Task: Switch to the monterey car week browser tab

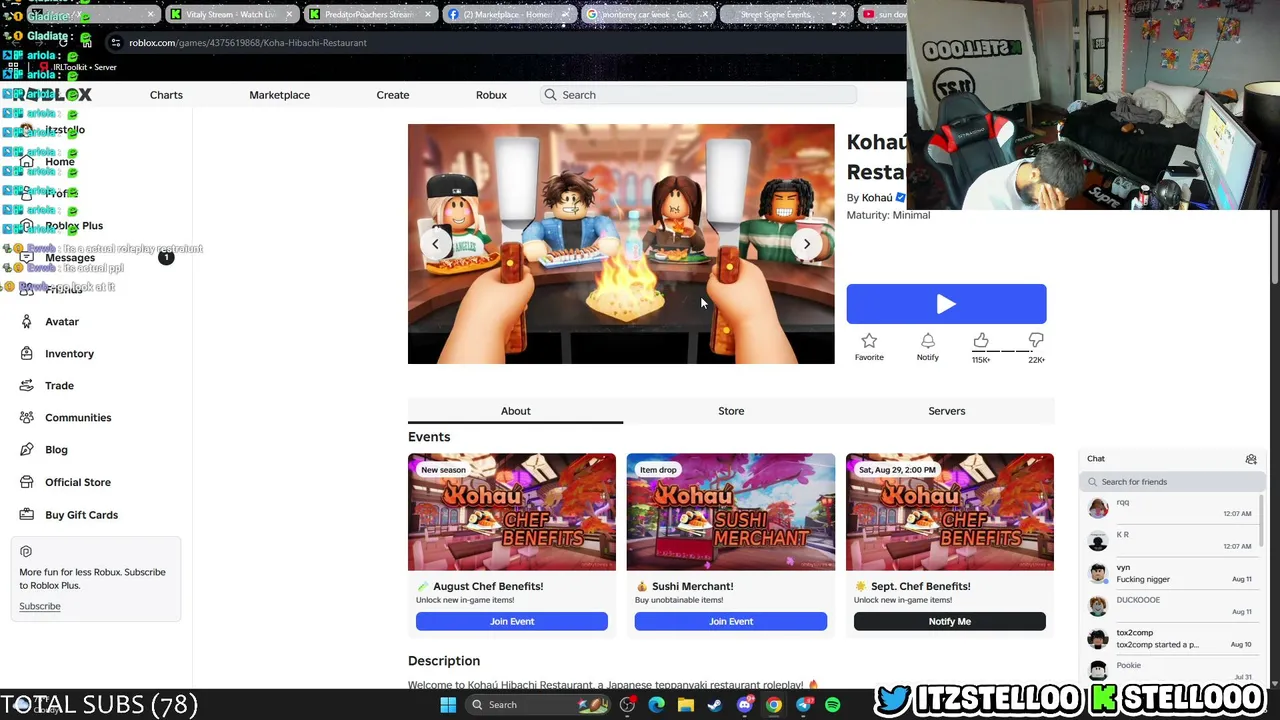Action: tap(646, 14)
